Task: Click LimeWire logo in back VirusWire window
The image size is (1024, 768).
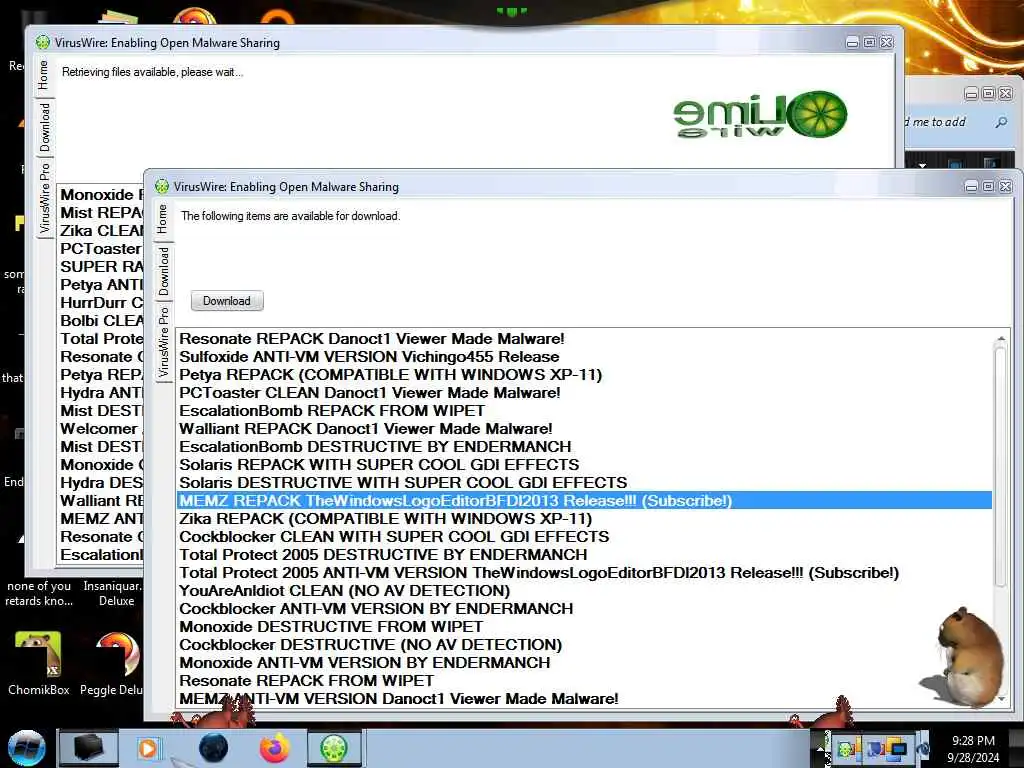Action: 760,115
